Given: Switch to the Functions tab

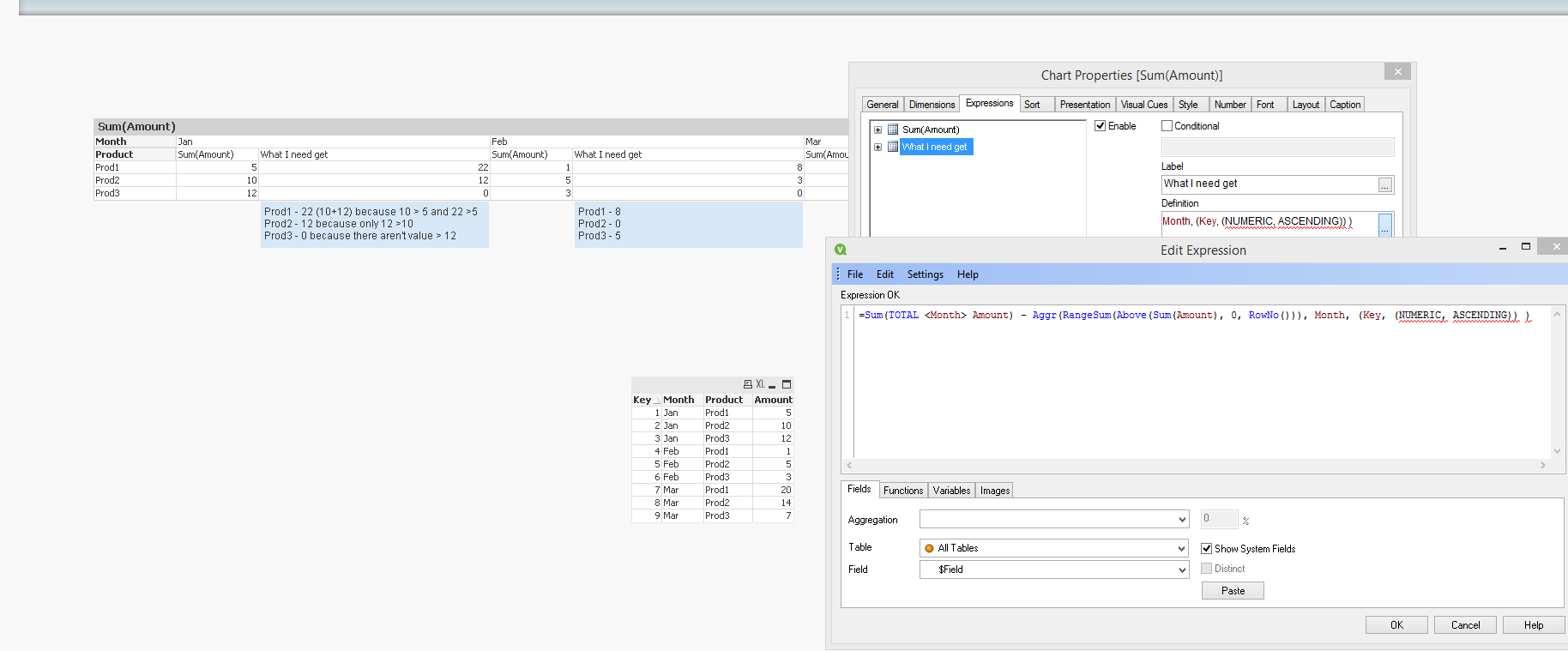Looking at the screenshot, I should point(902,491).
